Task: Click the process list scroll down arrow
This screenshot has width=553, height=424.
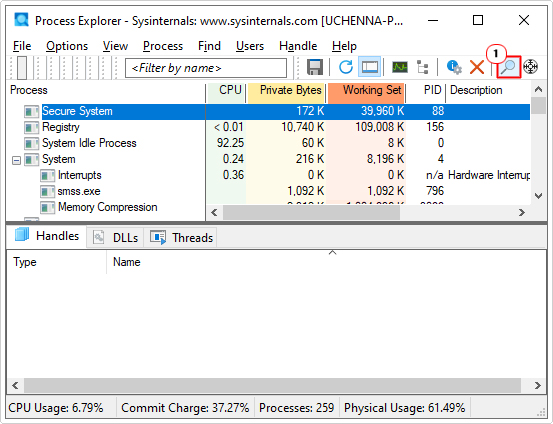Action: pyautogui.click(x=538, y=196)
